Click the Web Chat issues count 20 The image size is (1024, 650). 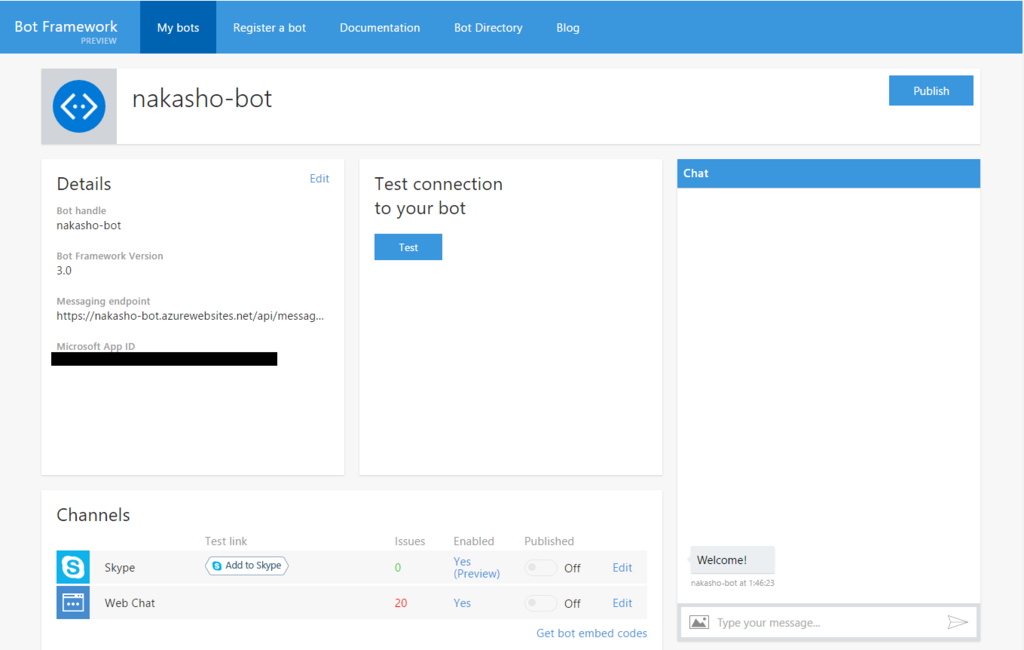coord(400,603)
